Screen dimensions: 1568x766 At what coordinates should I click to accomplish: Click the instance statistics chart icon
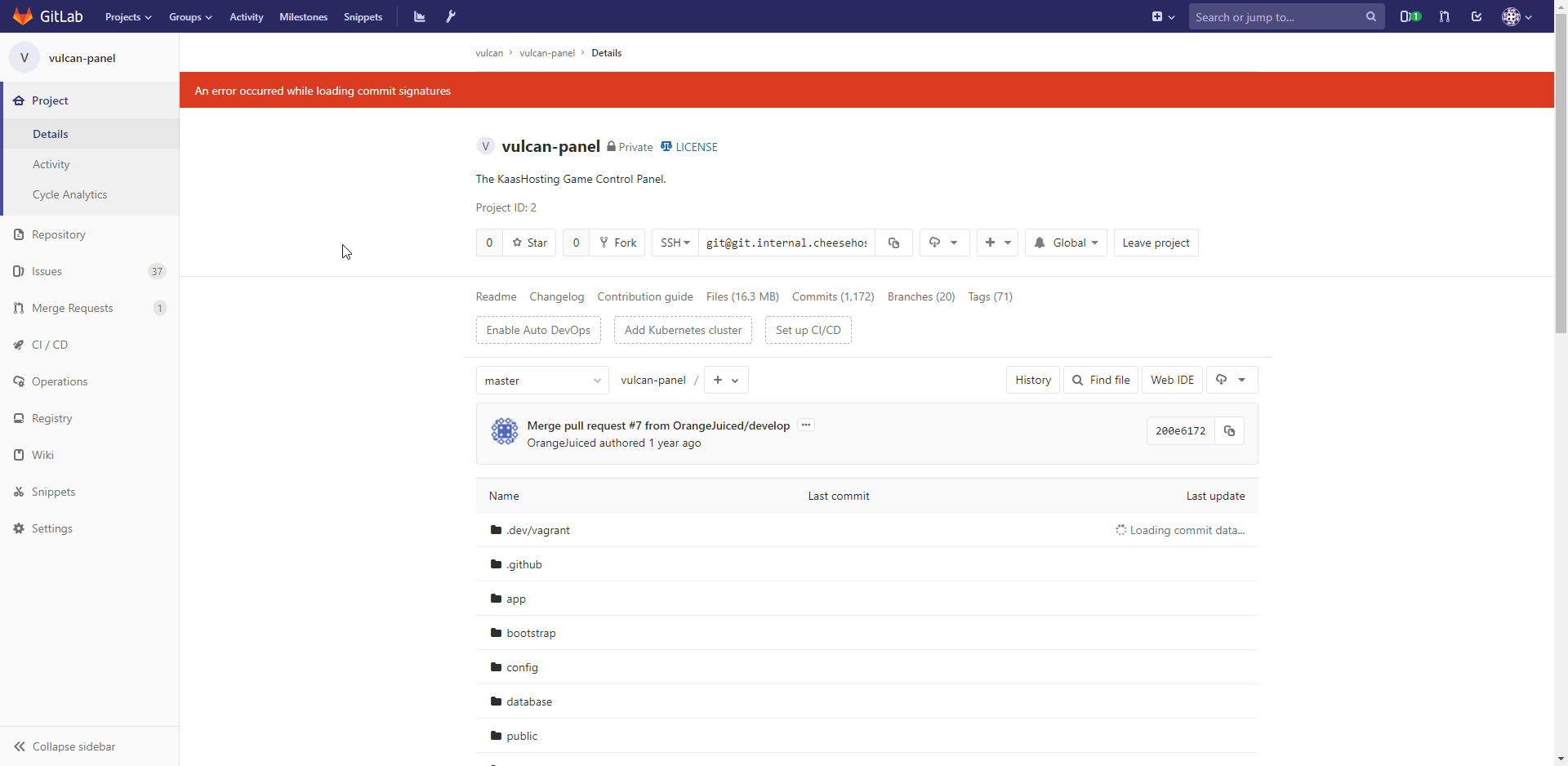pyautogui.click(x=419, y=16)
